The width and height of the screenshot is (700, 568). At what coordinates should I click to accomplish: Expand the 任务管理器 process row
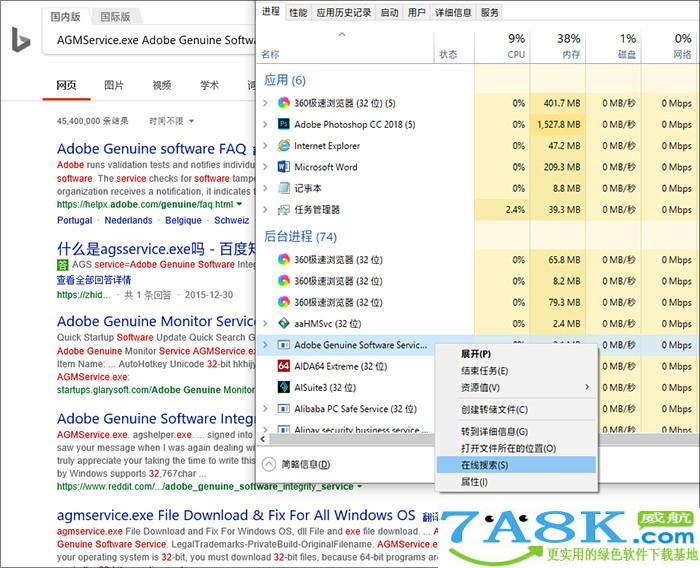pos(266,209)
